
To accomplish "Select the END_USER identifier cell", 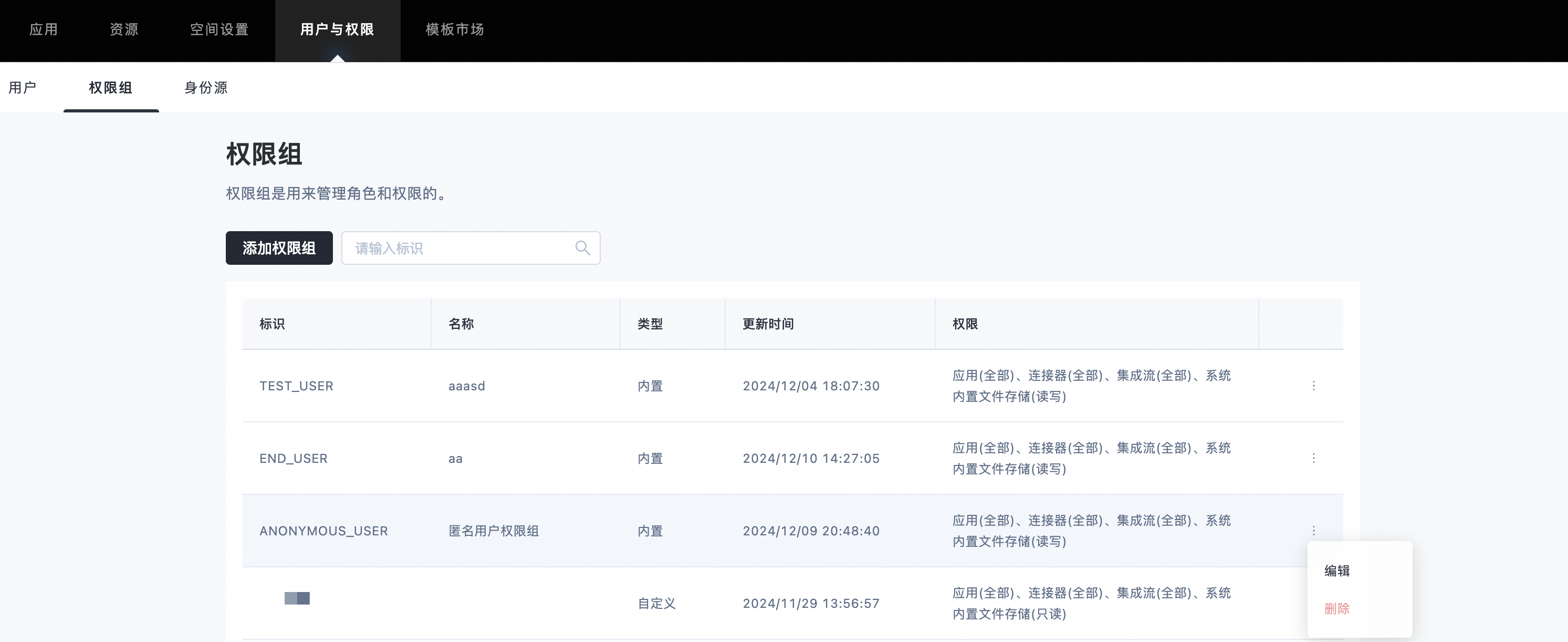I will click(x=294, y=459).
